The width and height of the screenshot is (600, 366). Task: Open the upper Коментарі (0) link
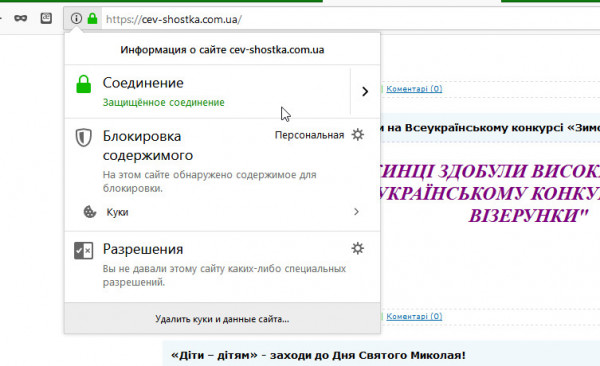coord(414,89)
